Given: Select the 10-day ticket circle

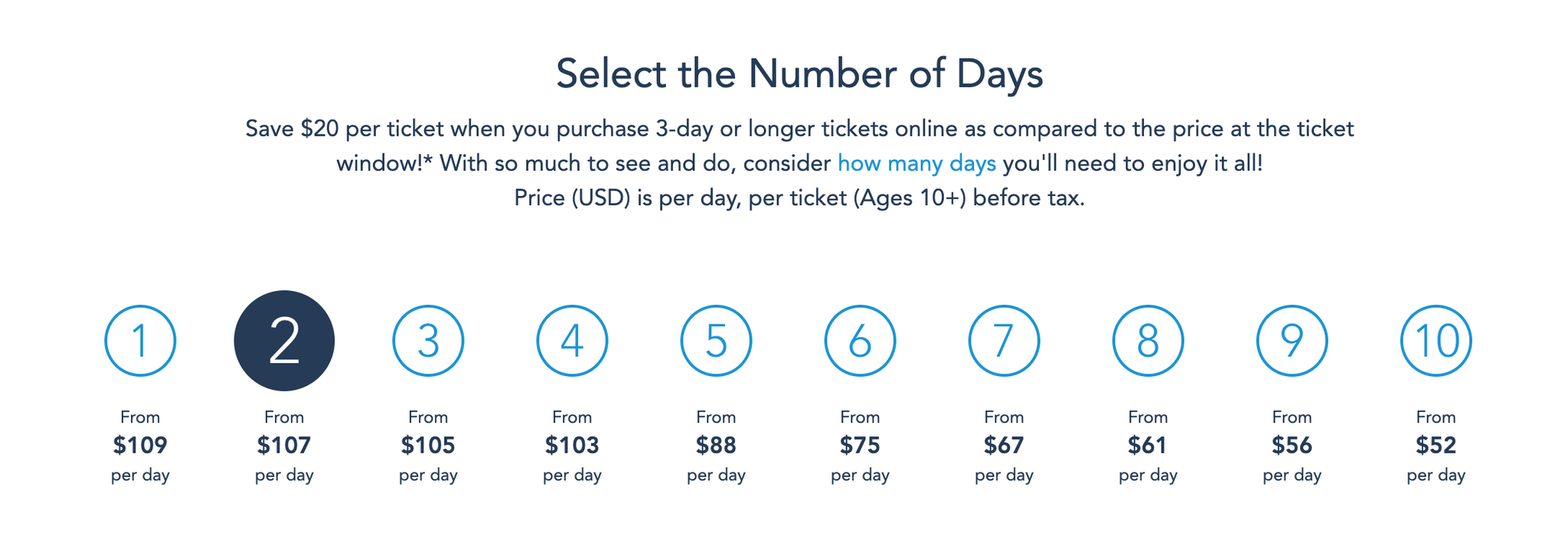Looking at the screenshot, I should tap(1436, 342).
